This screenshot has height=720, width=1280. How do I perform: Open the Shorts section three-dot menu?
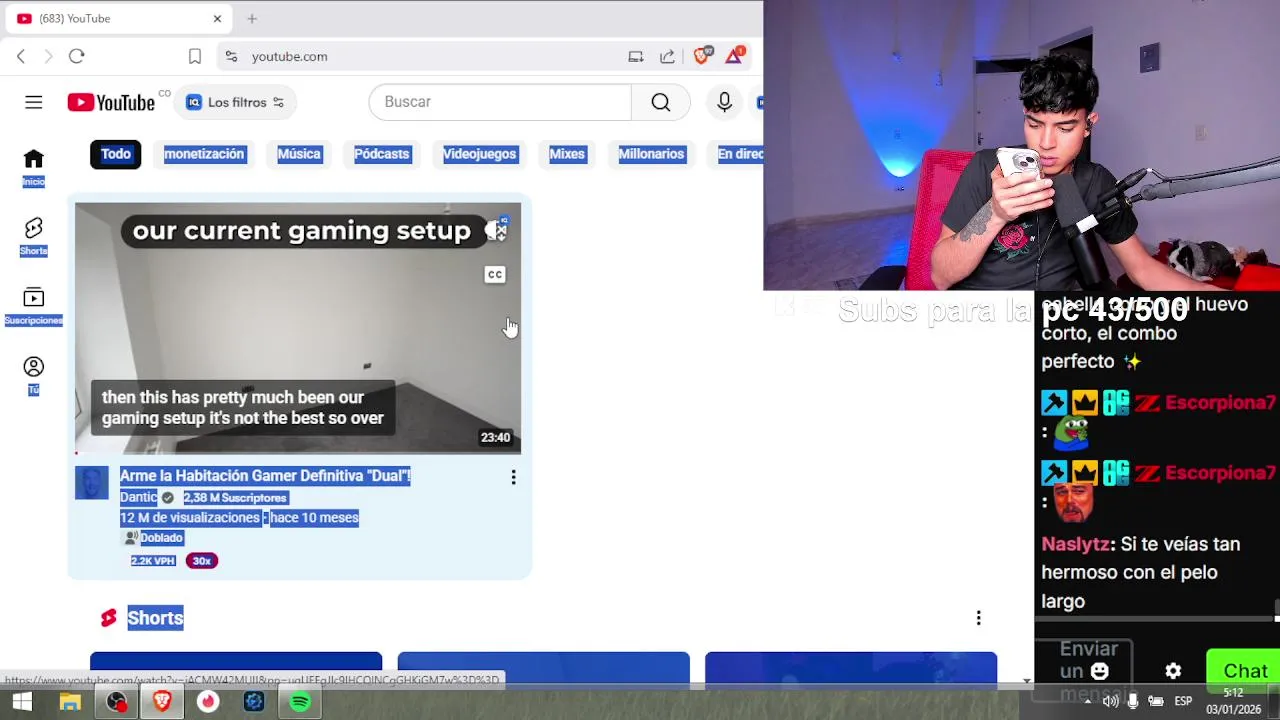(x=979, y=619)
